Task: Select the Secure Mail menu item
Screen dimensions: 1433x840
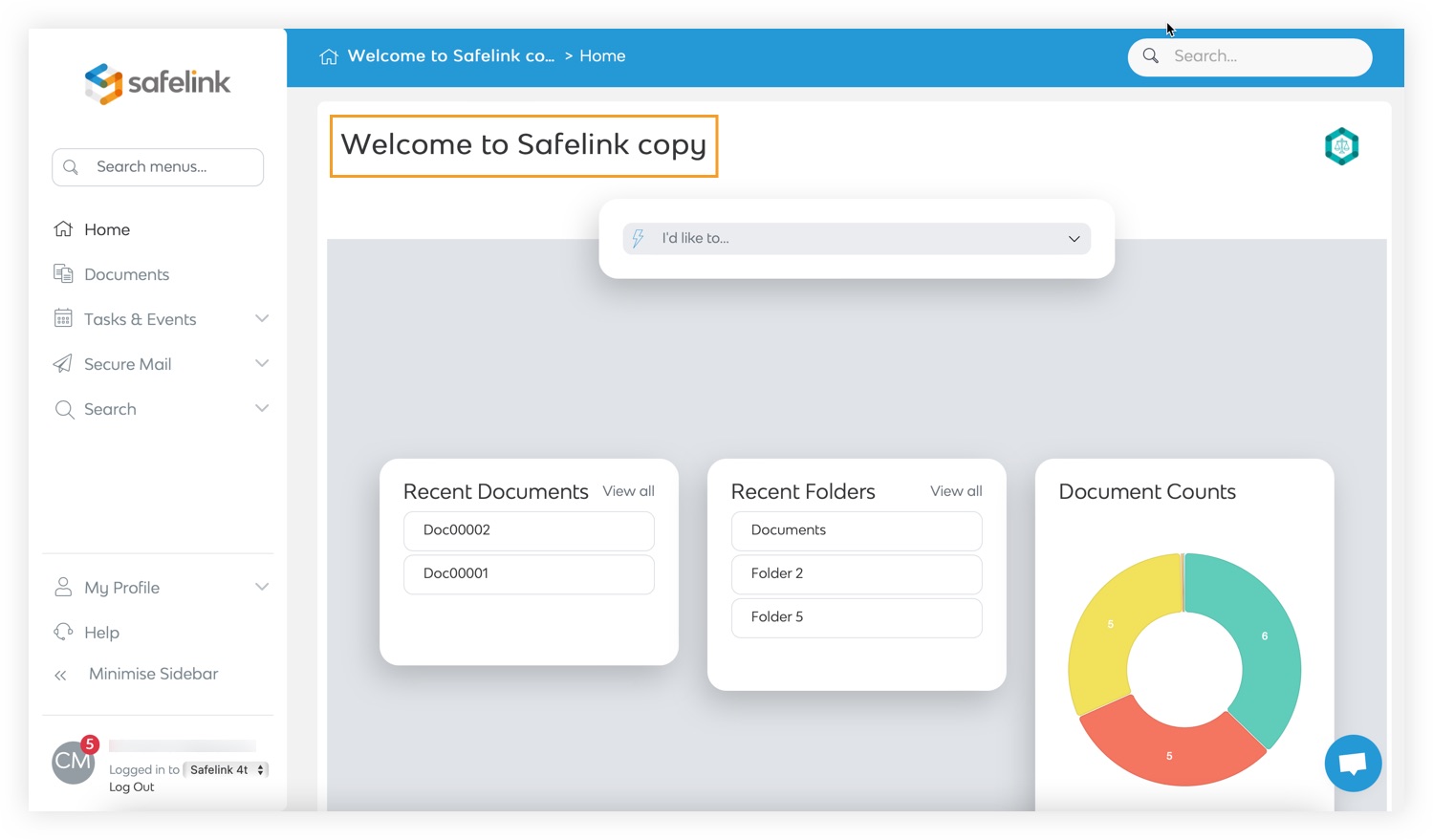Action: [127, 364]
